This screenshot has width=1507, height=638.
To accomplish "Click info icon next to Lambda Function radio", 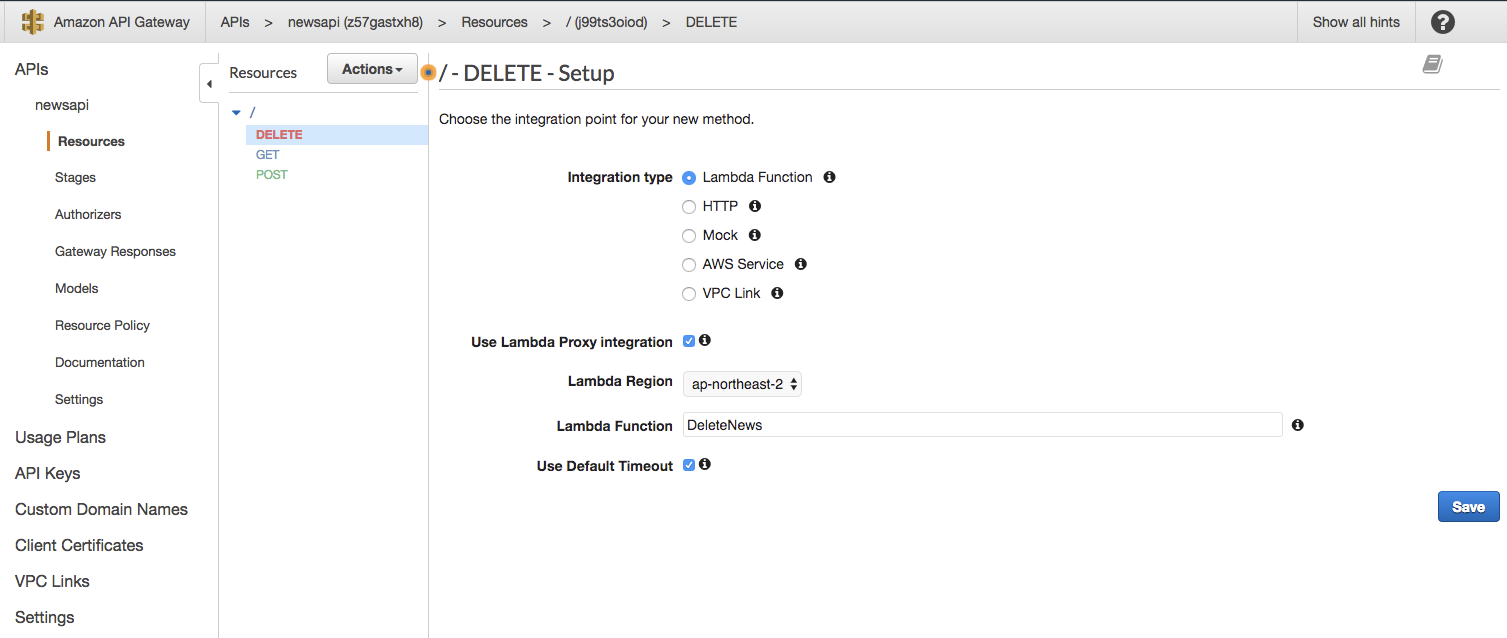I will pos(829,177).
